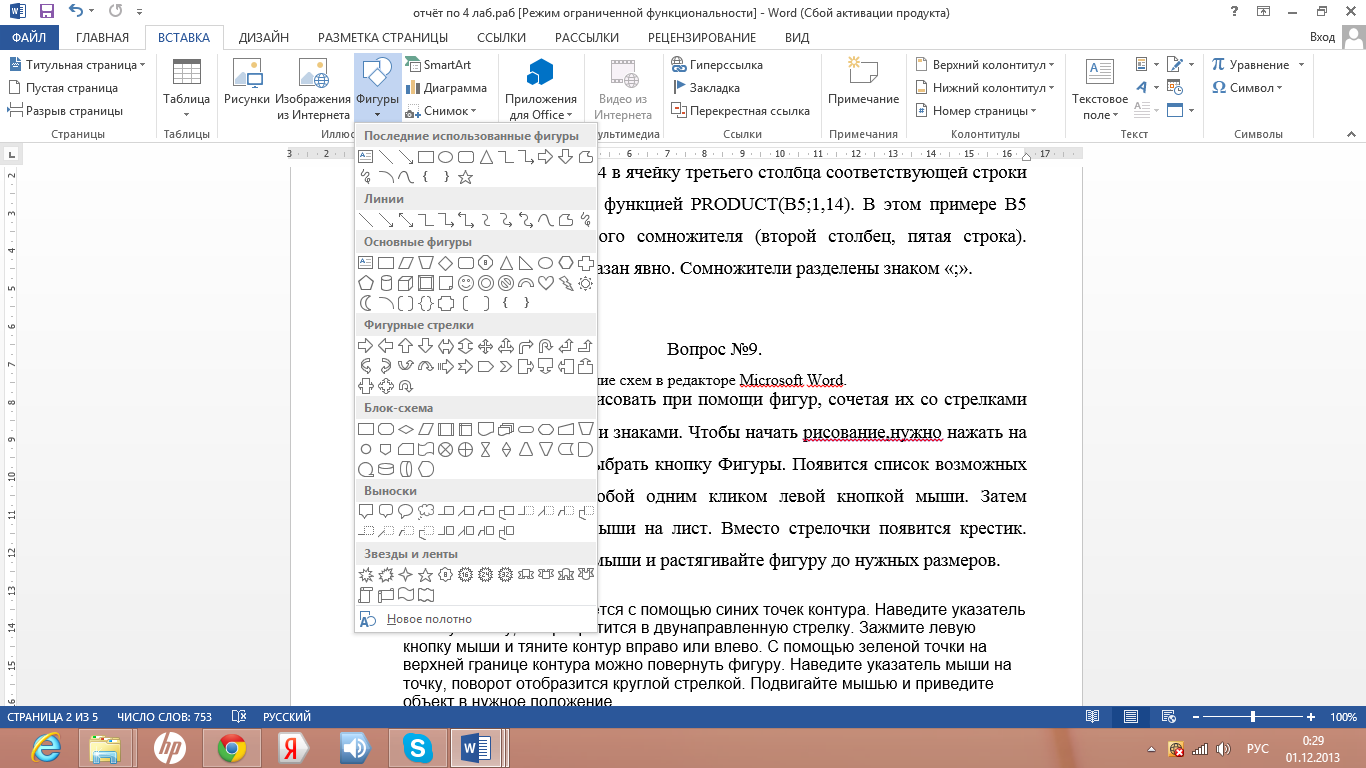1366x768 pixels.
Task: Pick the prohibited 'No symbol' shape
Action: (506, 283)
